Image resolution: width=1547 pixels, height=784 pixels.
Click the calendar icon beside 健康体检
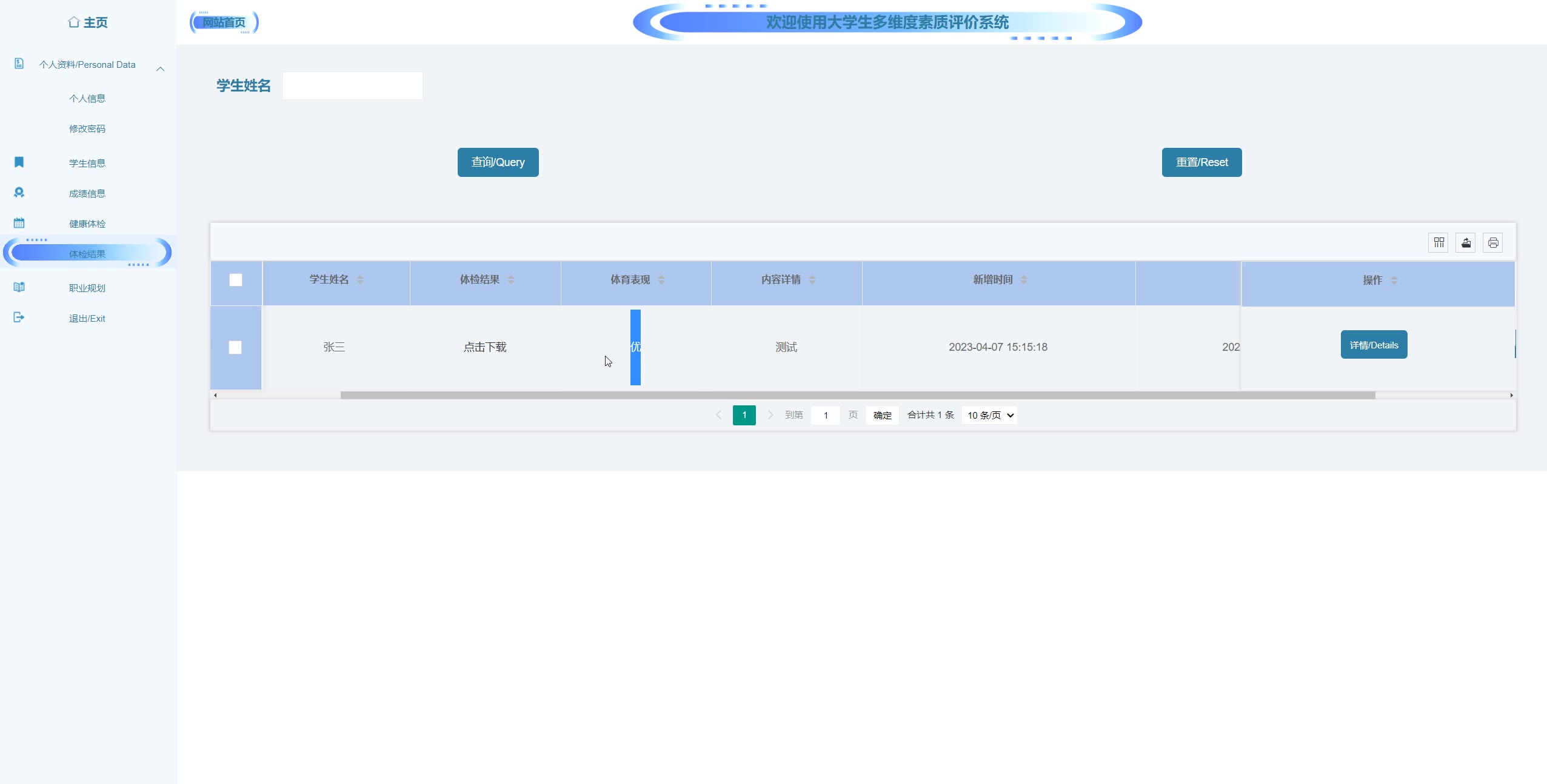click(x=19, y=223)
